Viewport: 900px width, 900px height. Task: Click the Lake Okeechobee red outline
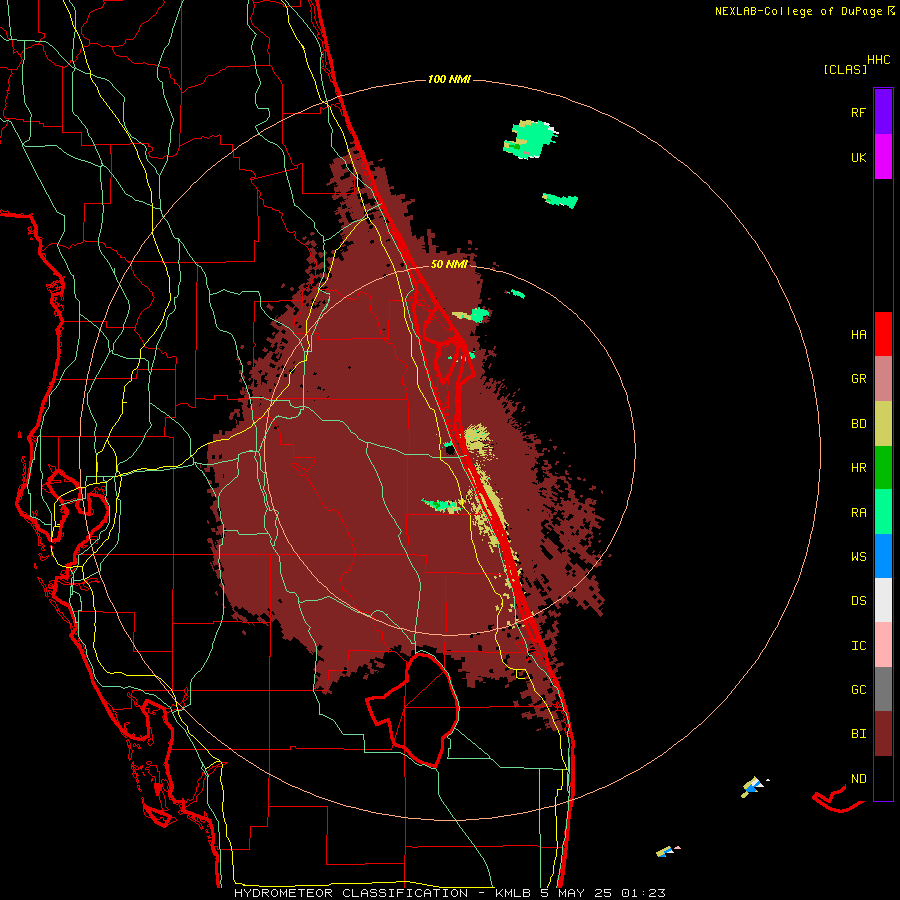pos(413,709)
